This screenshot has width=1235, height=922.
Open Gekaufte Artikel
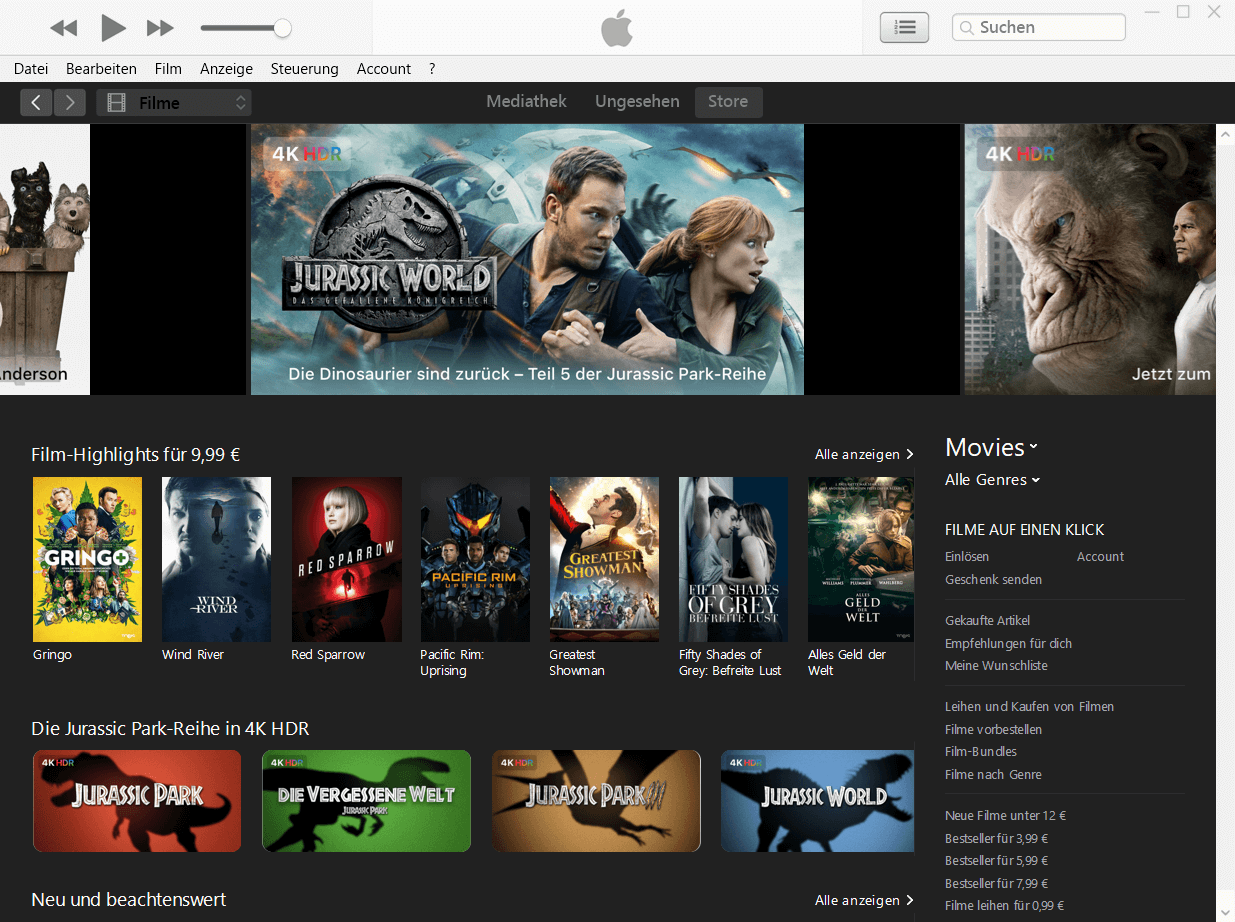click(987, 621)
